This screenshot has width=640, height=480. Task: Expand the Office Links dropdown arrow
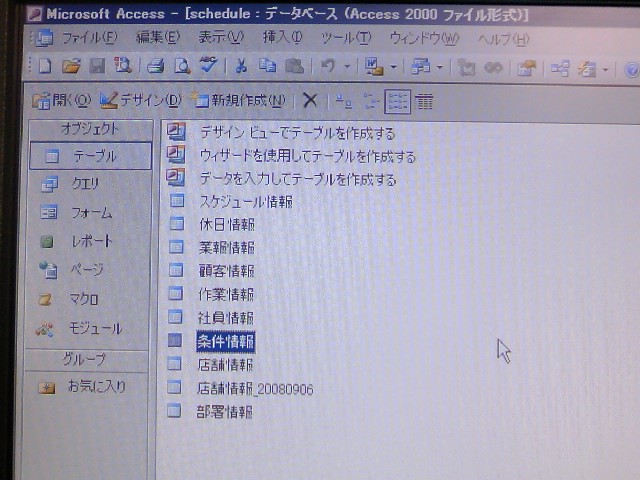point(393,67)
